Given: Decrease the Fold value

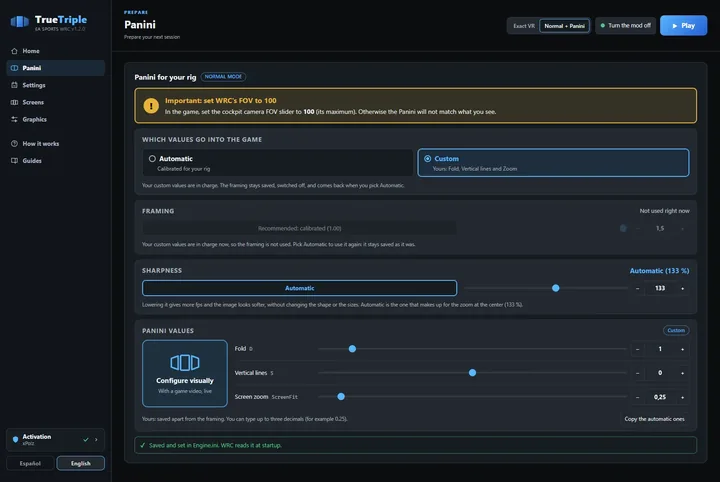Looking at the screenshot, I should [637, 349].
